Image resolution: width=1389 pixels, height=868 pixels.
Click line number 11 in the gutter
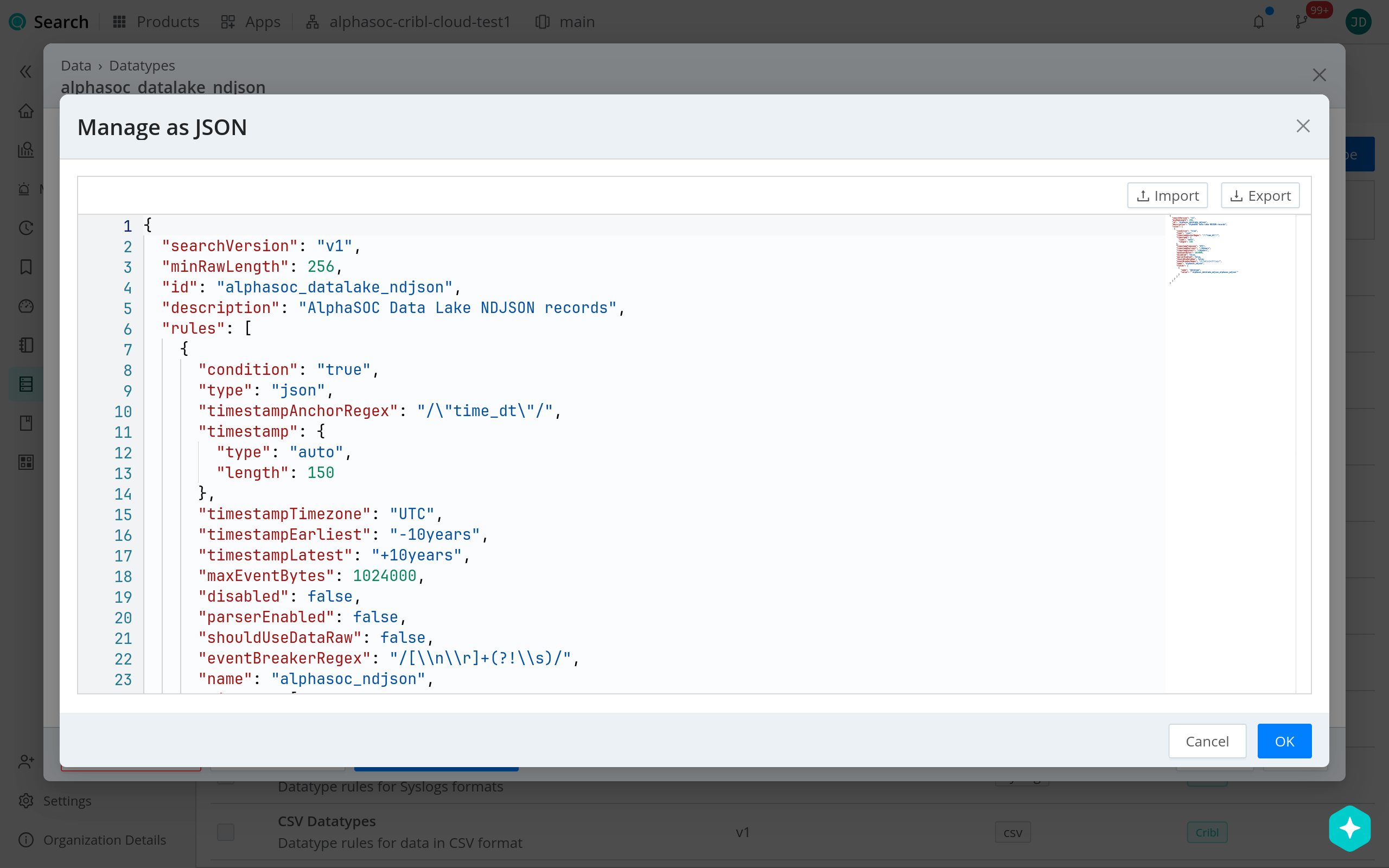(x=123, y=432)
